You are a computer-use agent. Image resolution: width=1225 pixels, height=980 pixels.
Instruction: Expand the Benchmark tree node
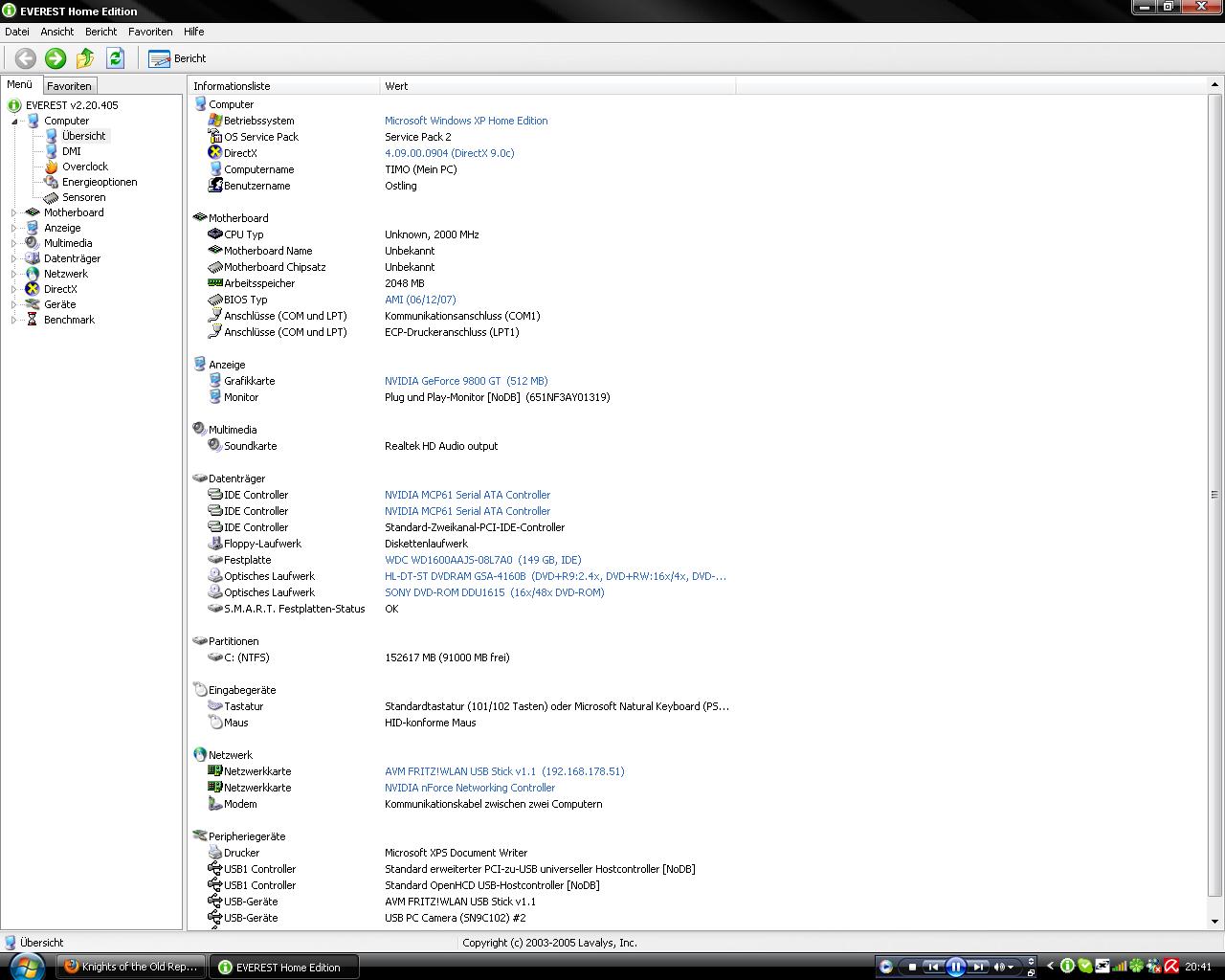pyautogui.click(x=14, y=320)
